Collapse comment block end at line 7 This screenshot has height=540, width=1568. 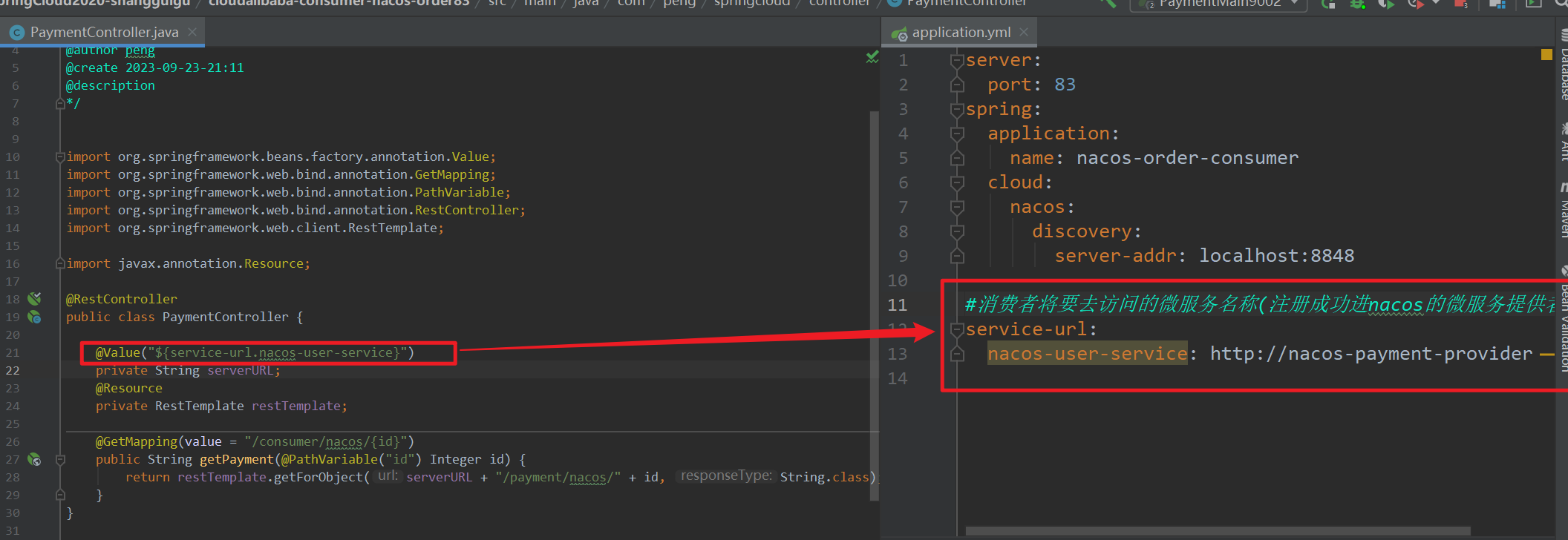[60, 104]
